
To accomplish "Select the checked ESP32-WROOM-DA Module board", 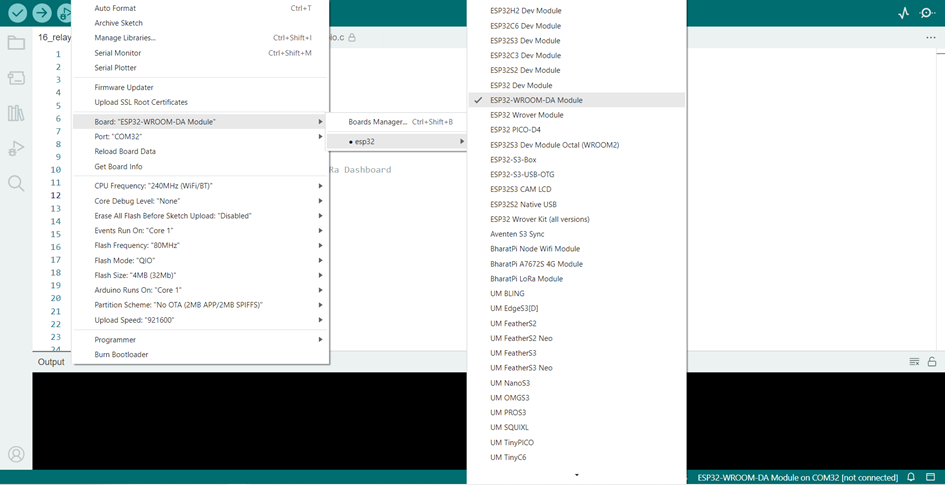I will (x=577, y=100).
